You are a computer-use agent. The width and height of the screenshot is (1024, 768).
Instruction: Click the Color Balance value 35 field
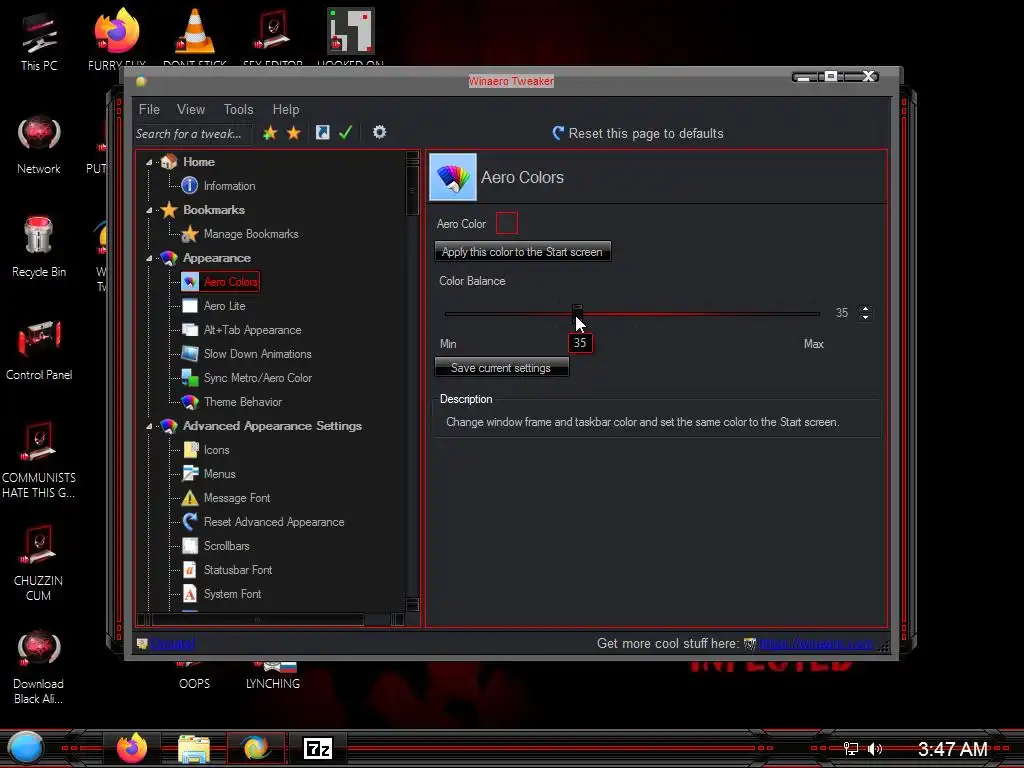coord(842,313)
